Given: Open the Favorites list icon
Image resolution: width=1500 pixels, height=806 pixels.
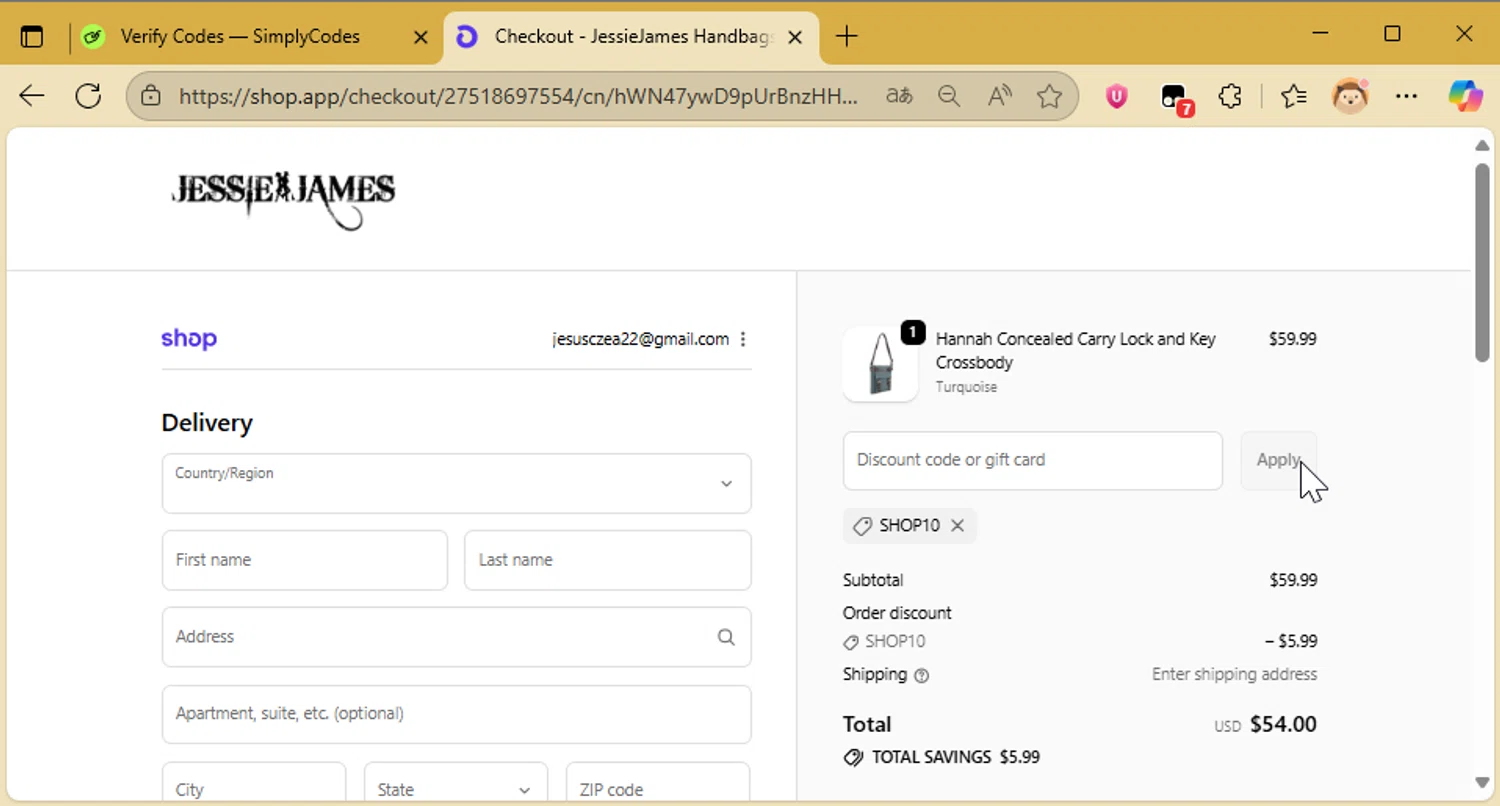Looking at the screenshot, I should (x=1293, y=96).
